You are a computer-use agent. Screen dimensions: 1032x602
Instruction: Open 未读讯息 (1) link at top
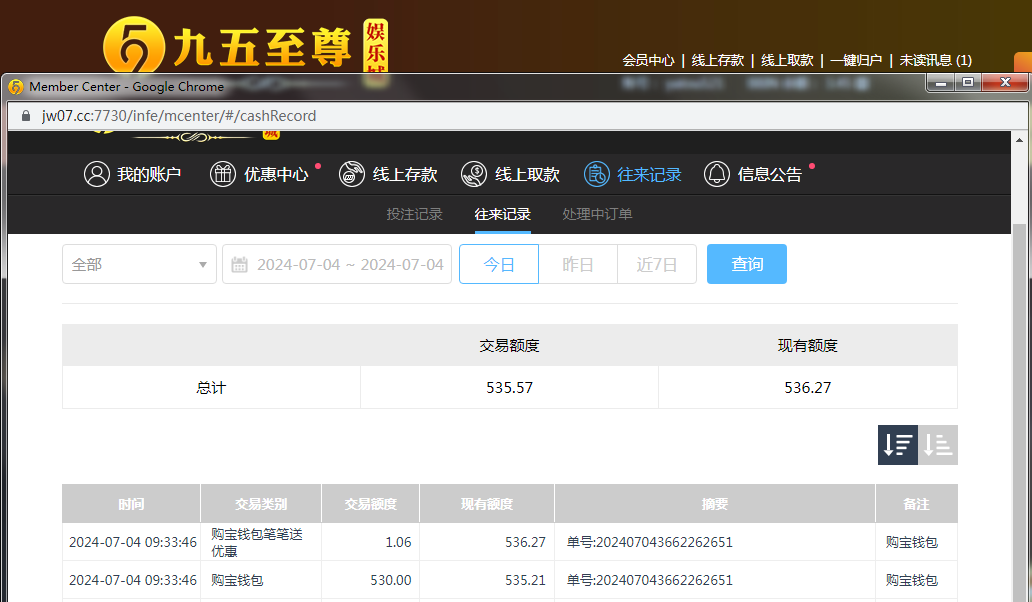click(x=935, y=60)
